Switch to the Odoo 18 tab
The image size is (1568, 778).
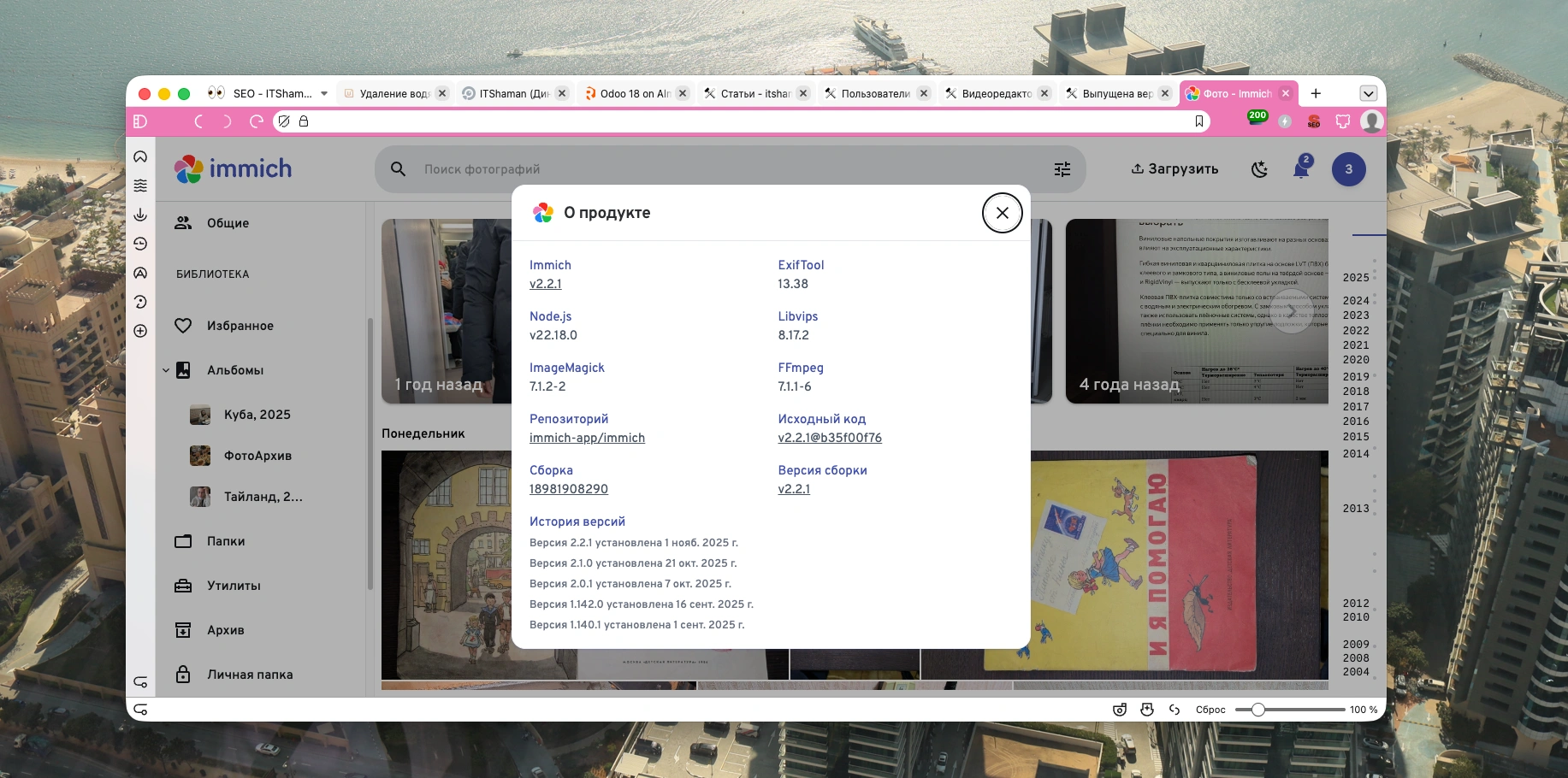click(634, 93)
